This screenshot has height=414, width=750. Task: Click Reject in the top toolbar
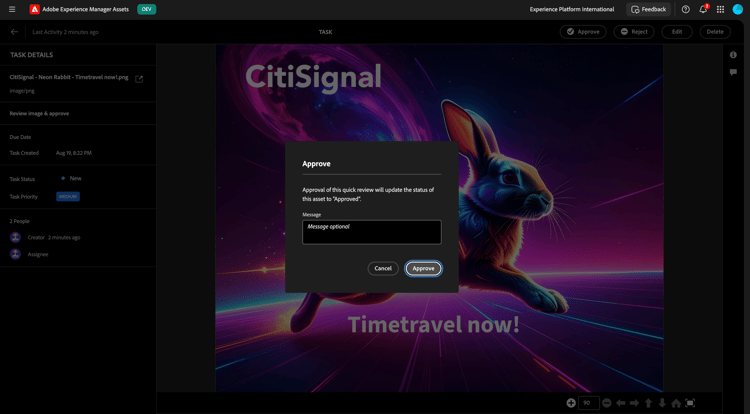click(634, 32)
